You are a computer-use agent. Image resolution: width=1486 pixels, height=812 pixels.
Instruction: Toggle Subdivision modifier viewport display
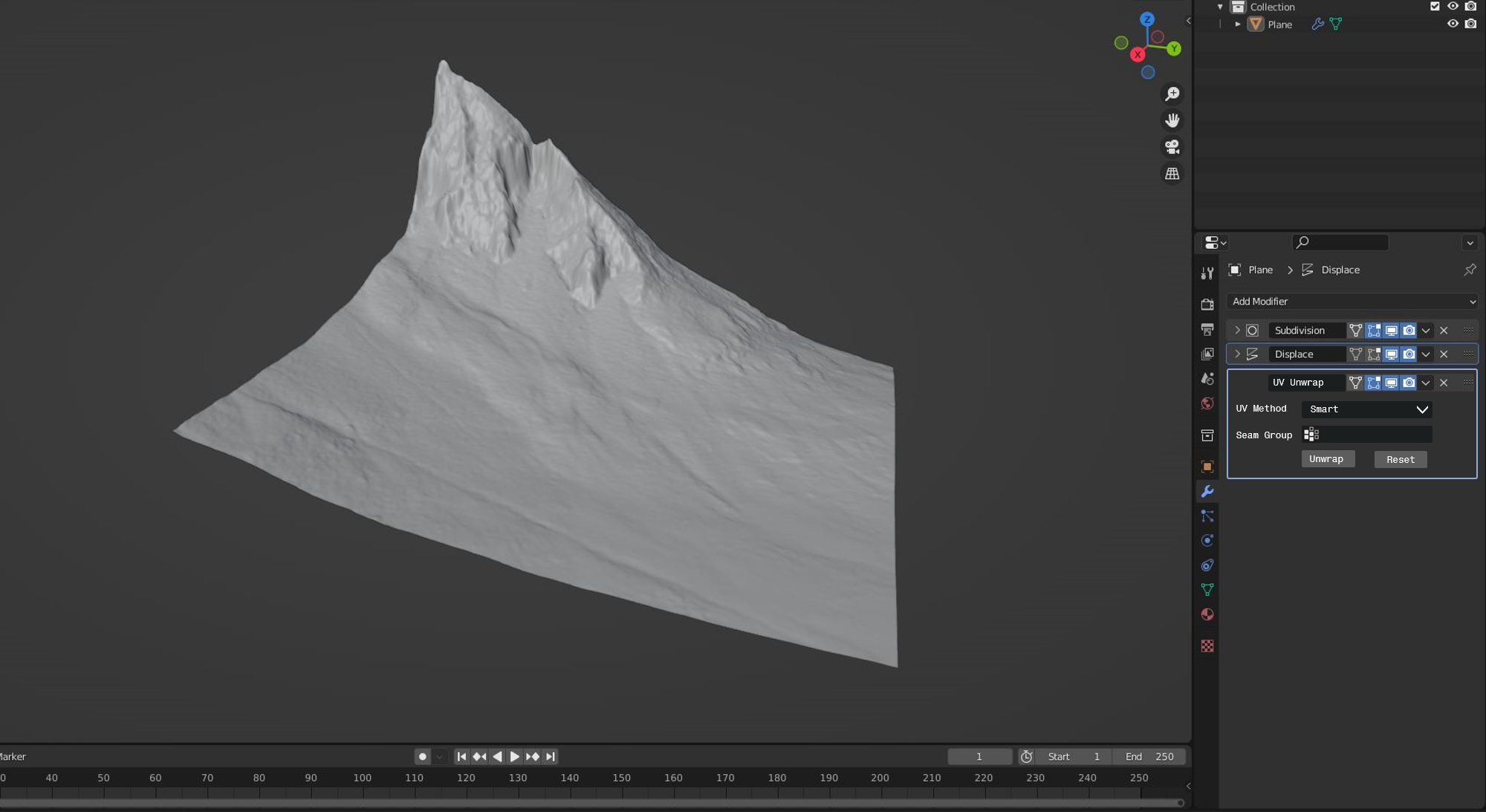tap(1391, 331)
